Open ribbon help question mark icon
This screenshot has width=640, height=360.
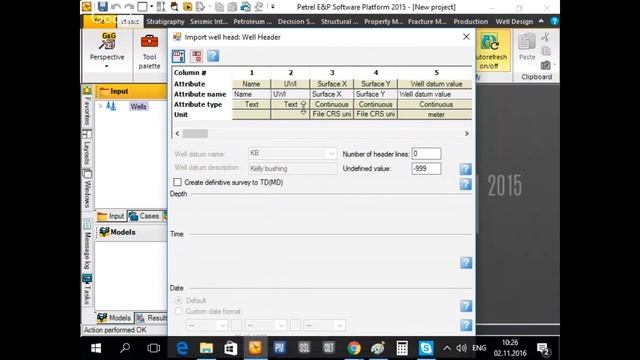coord(554,21)
